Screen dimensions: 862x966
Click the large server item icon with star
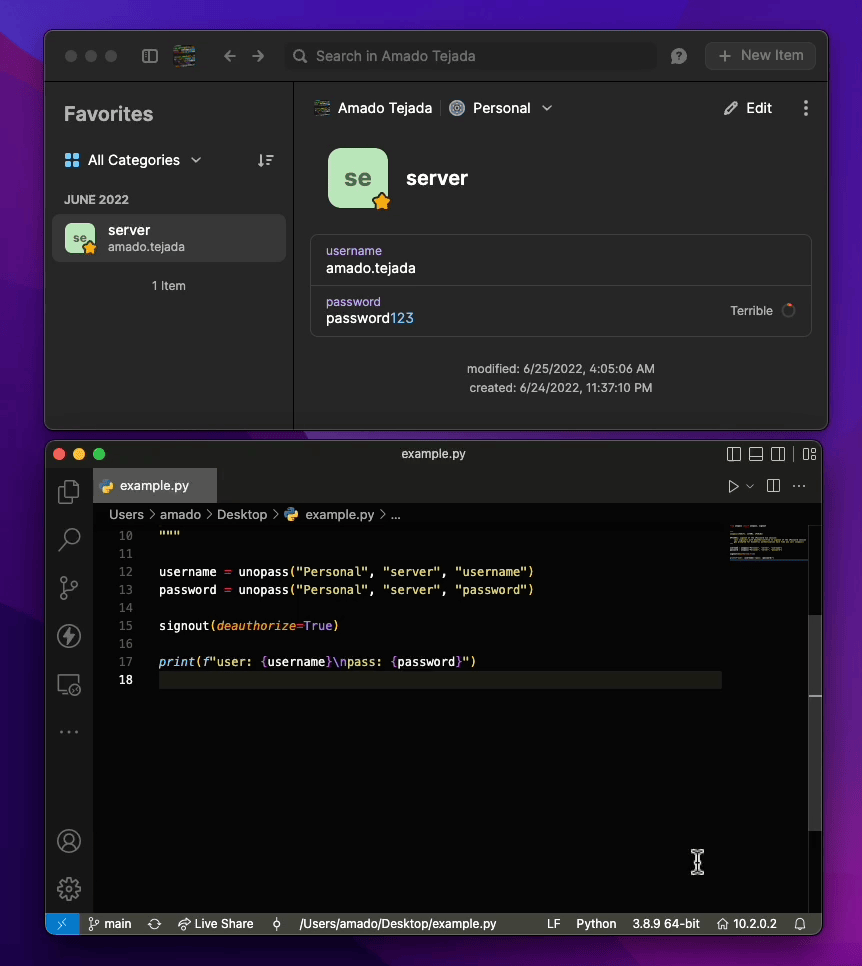pyautogui.click(x=359, y=178)
